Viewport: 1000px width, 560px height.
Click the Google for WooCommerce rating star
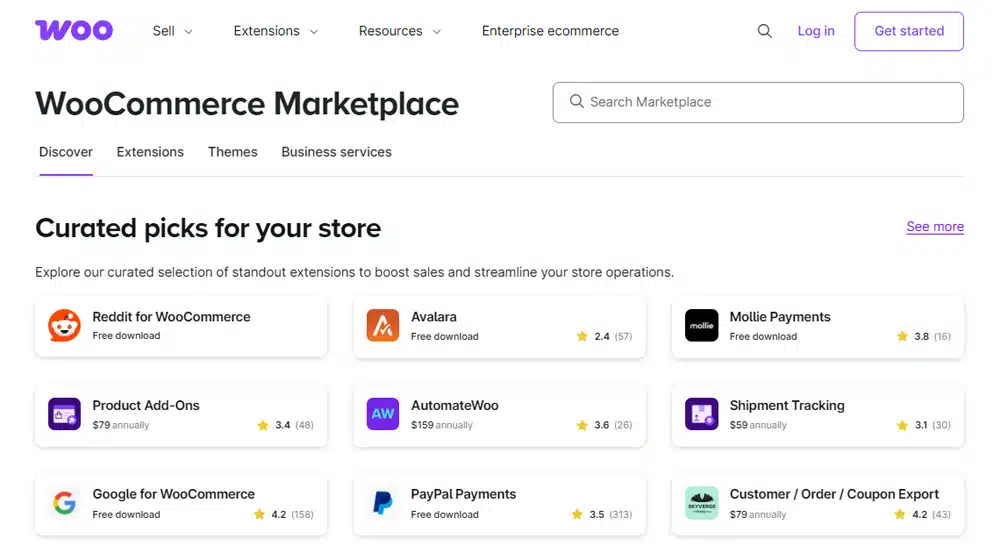pyautogui.click(x=259, y=514)
